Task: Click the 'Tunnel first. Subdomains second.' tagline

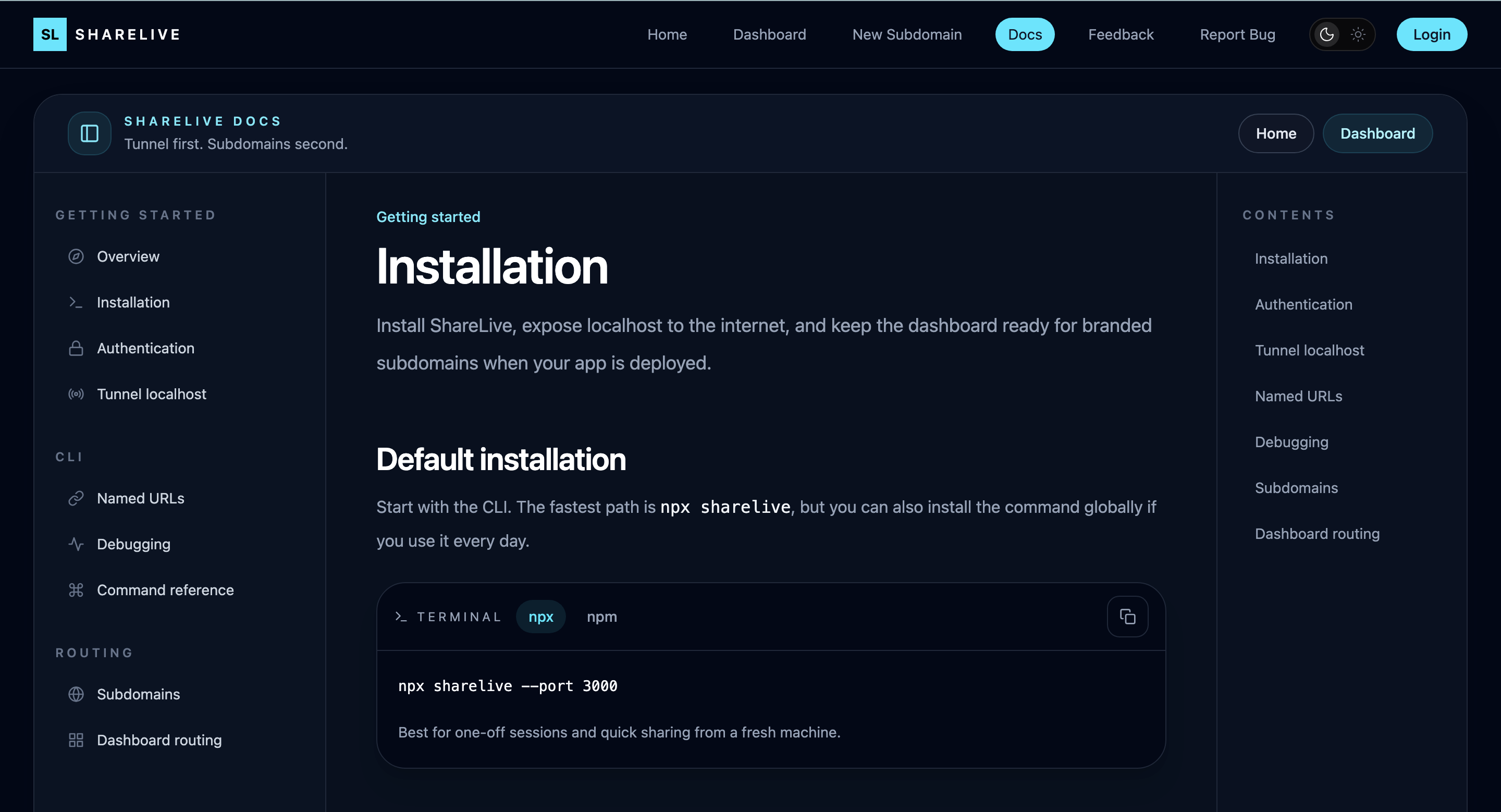Action: tap(236, 144)
